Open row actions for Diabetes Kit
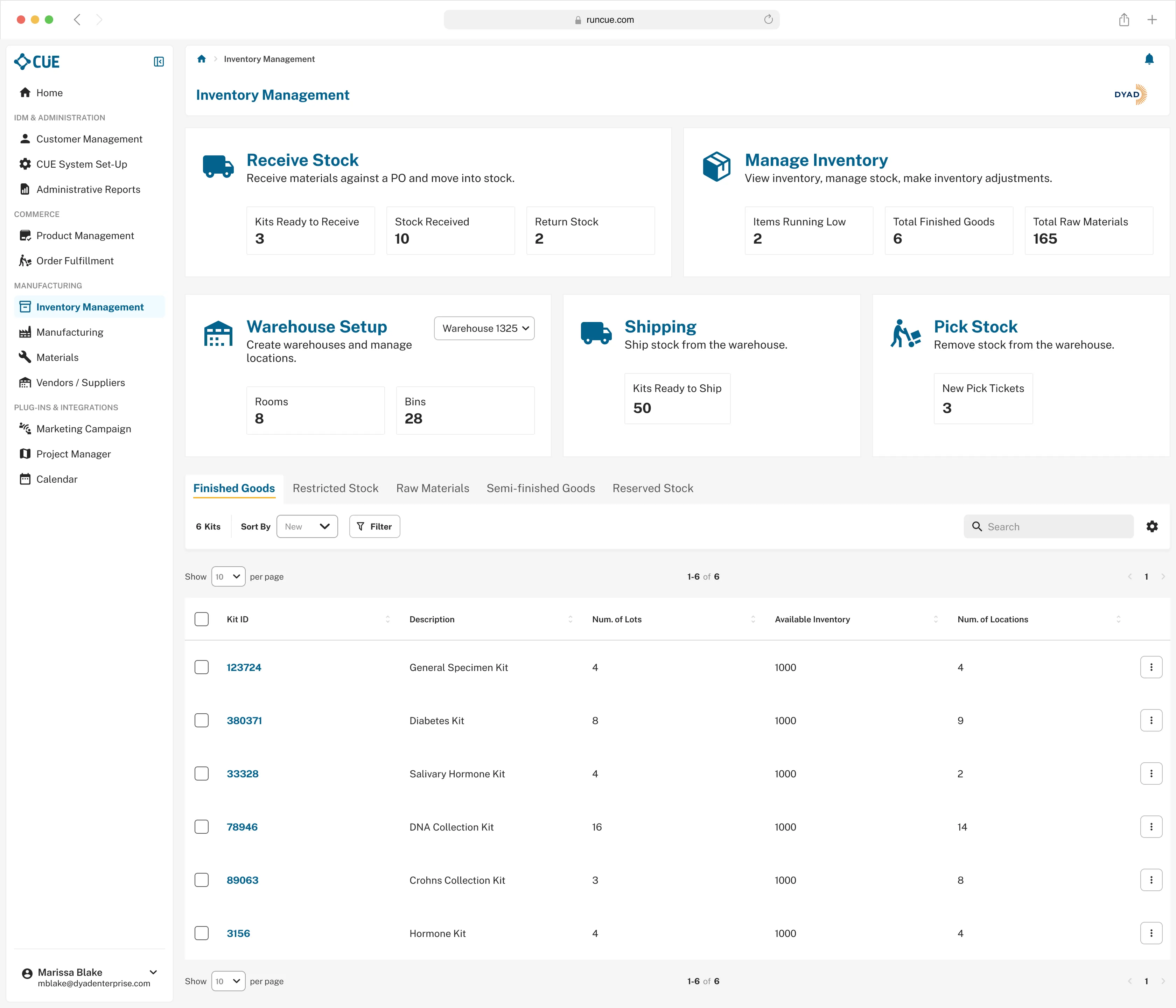The image size is (1176, 1008). [1151, 720]
